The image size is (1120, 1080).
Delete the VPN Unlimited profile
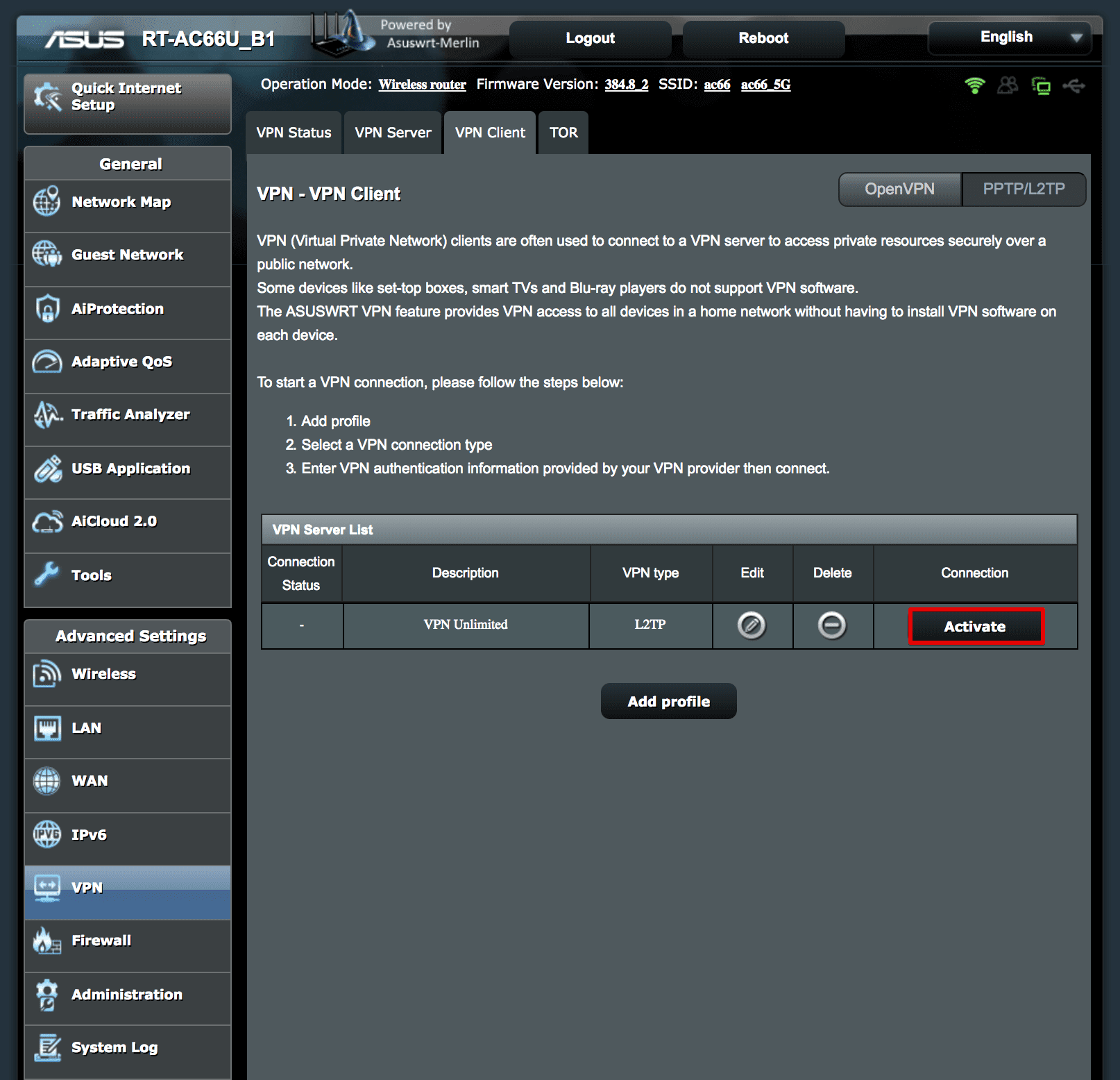[833, 625]
